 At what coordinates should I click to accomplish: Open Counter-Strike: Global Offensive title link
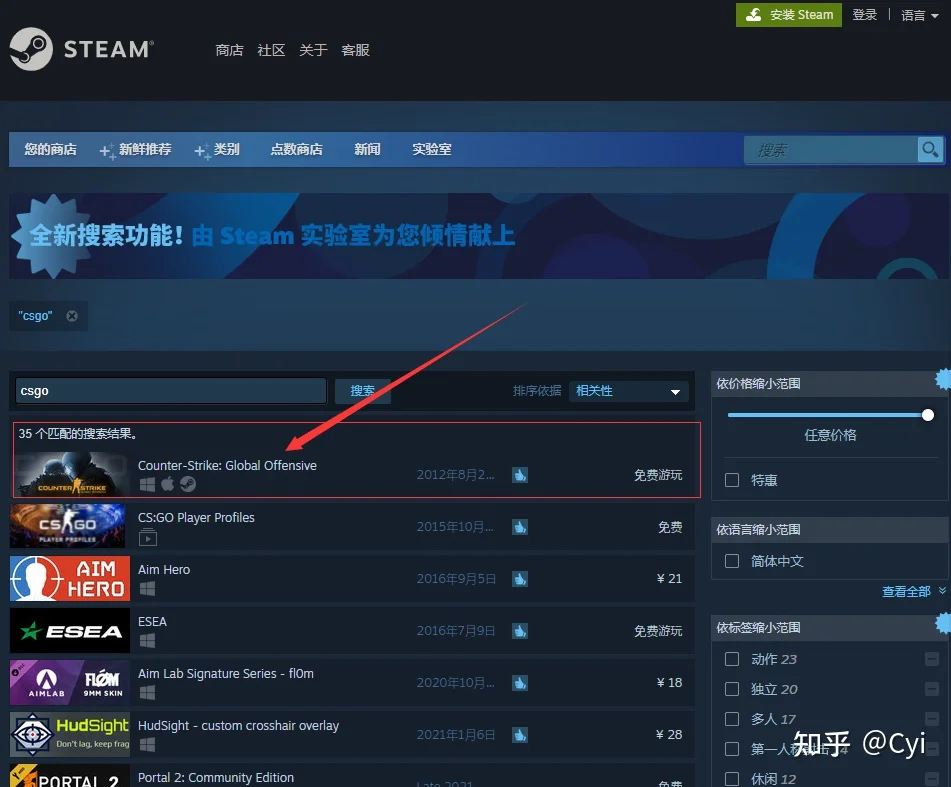tap(227, 466)
